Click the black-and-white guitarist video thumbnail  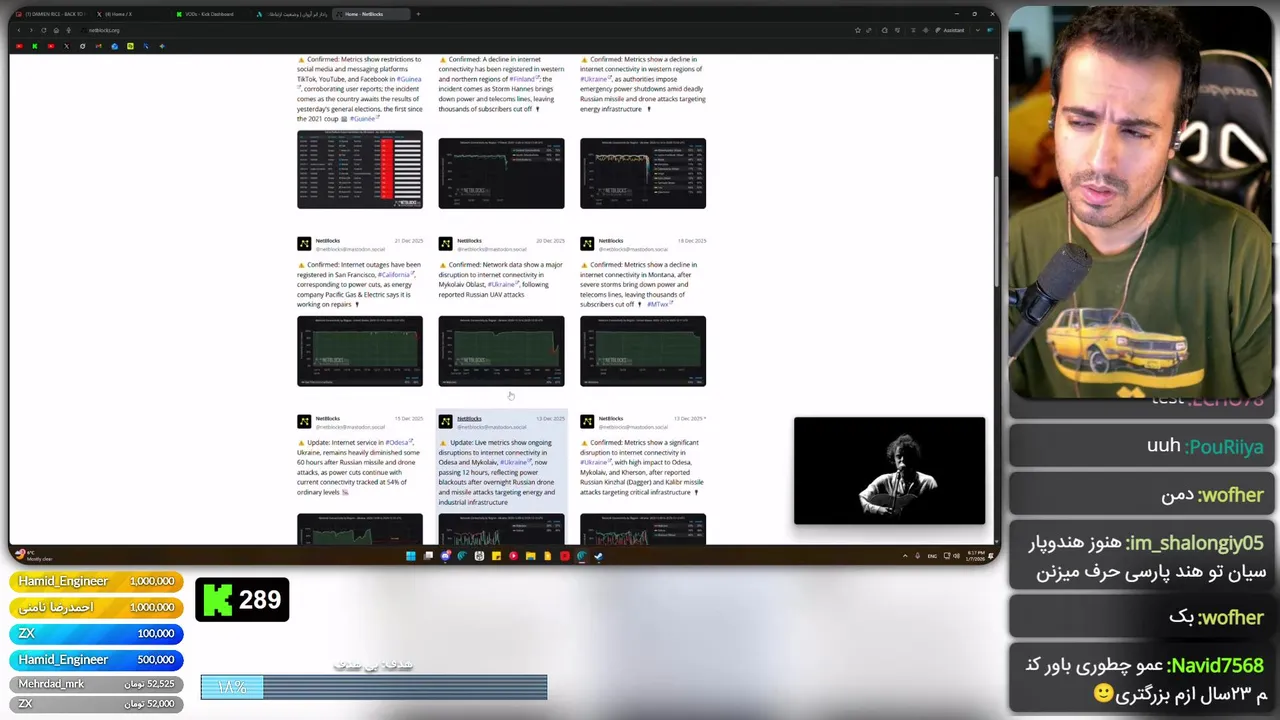coord(889,470)
